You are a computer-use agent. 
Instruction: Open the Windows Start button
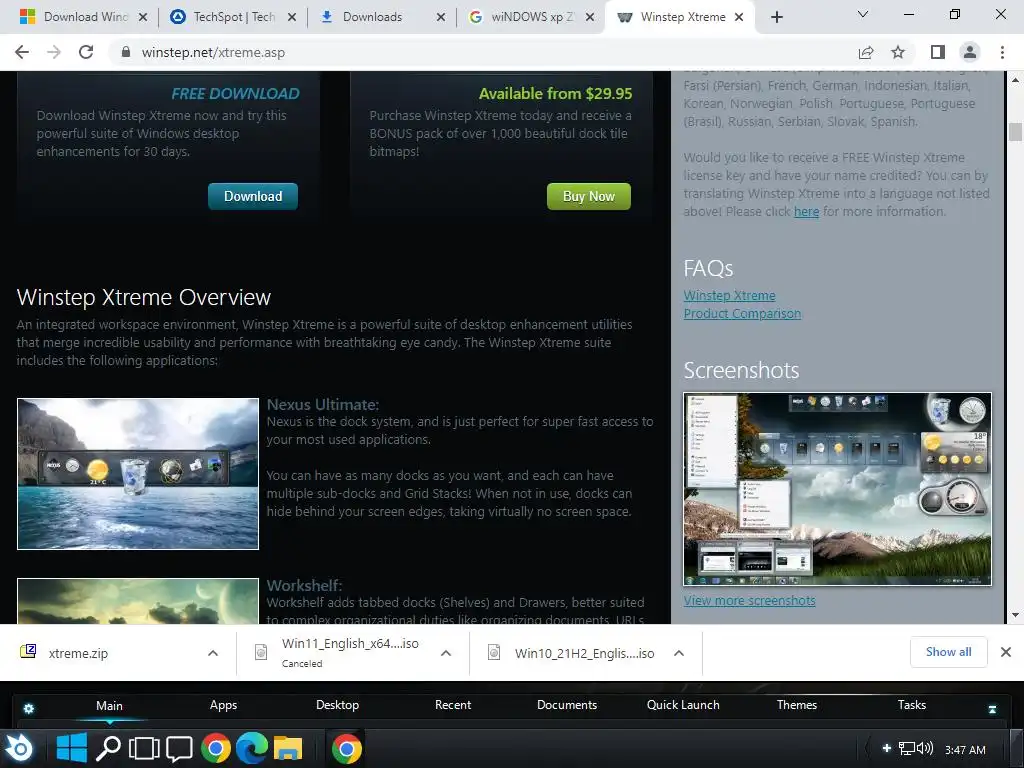[72, 748]
